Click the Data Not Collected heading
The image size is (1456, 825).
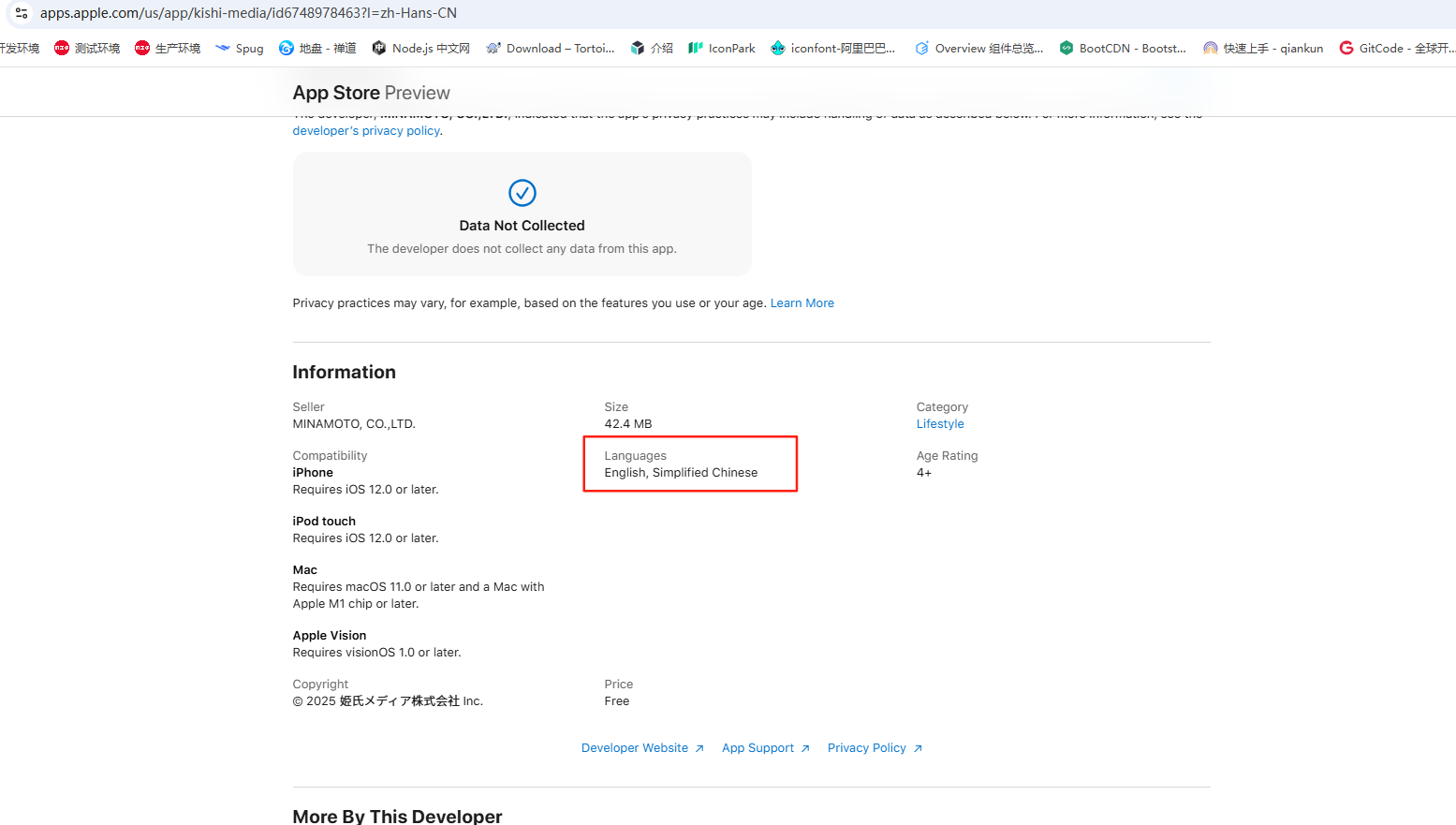[x=522, y=226]
